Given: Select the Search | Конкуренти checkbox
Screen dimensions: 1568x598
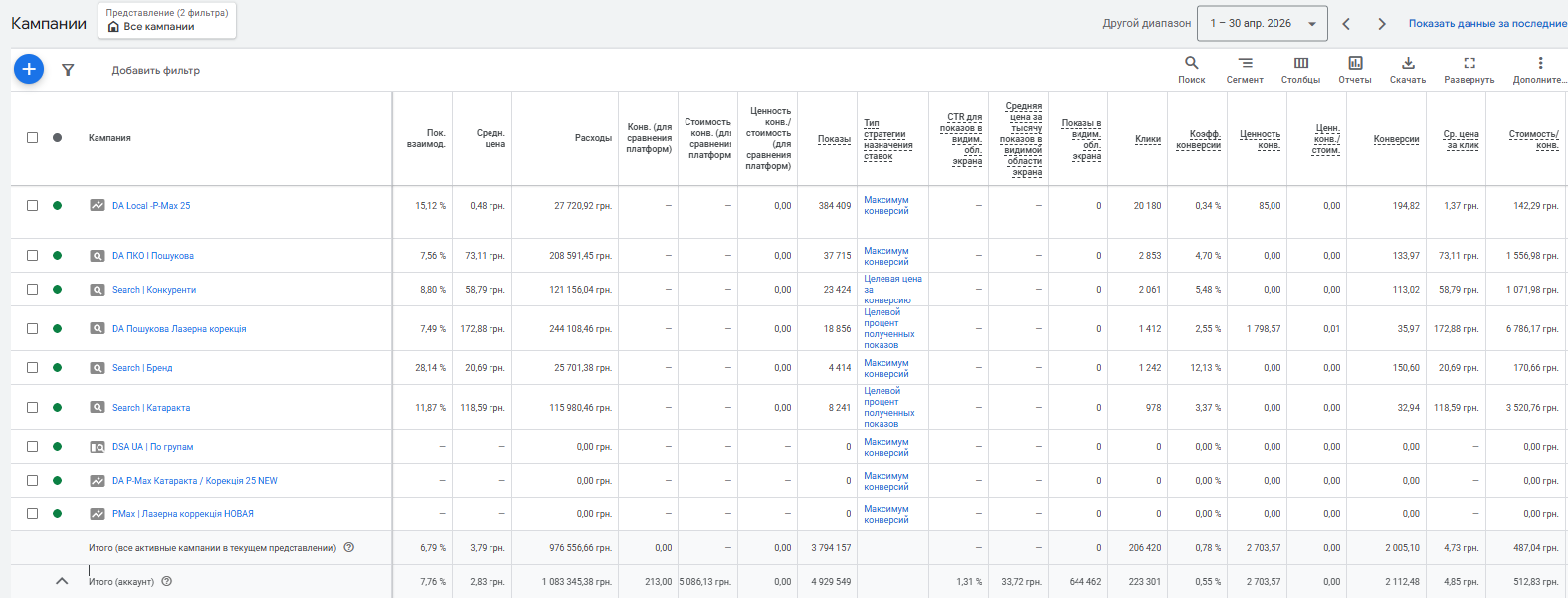Looking at the screenshot, I should (x=32, y=290).
